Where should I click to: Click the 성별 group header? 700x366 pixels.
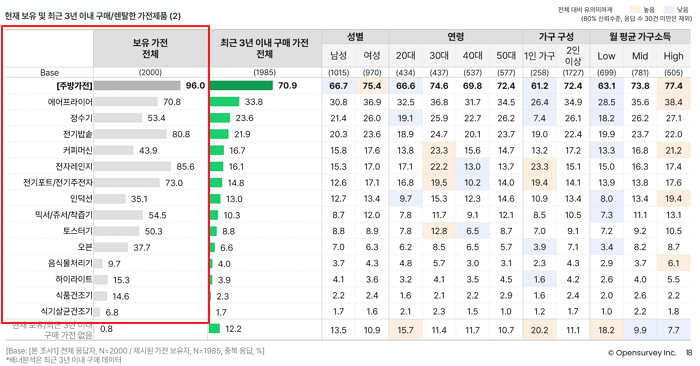coord(355,37)
